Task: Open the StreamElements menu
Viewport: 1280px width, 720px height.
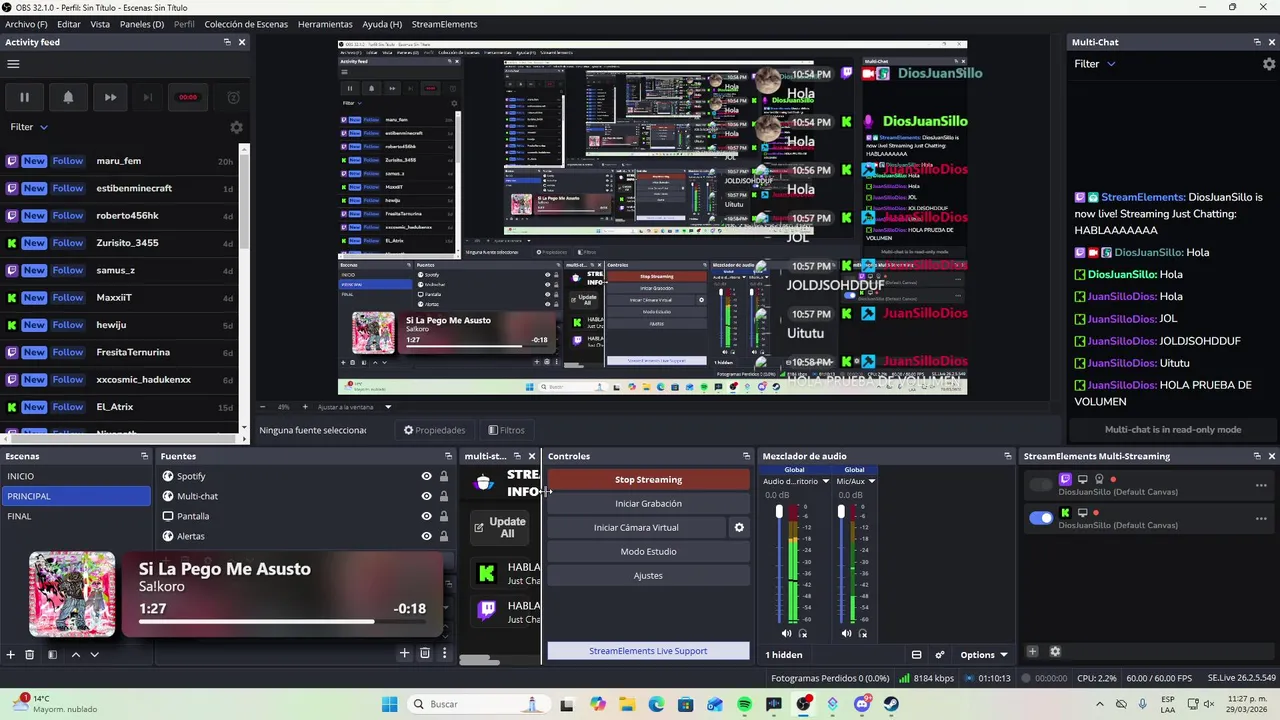Action: [444, 24]
